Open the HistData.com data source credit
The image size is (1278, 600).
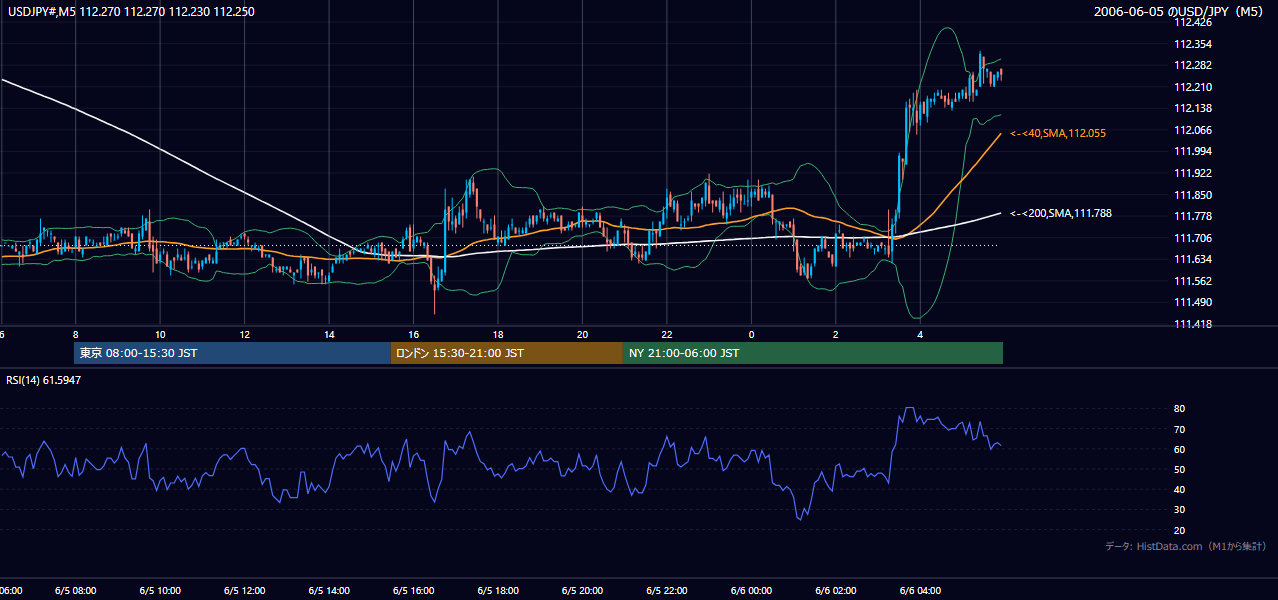click(x=1185, y=546)
